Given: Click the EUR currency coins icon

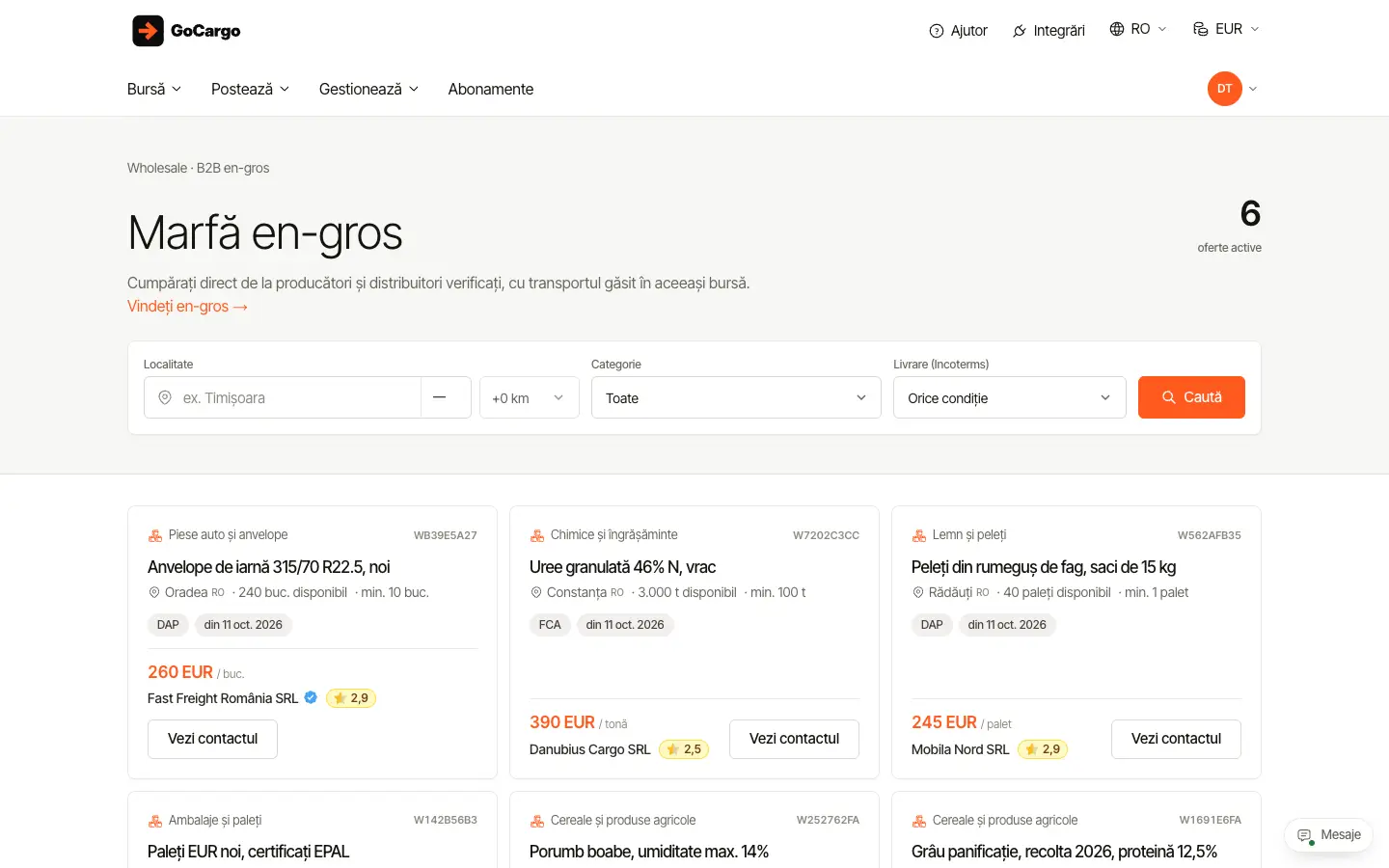Looking at the screenshot, I should point(1201,29).
